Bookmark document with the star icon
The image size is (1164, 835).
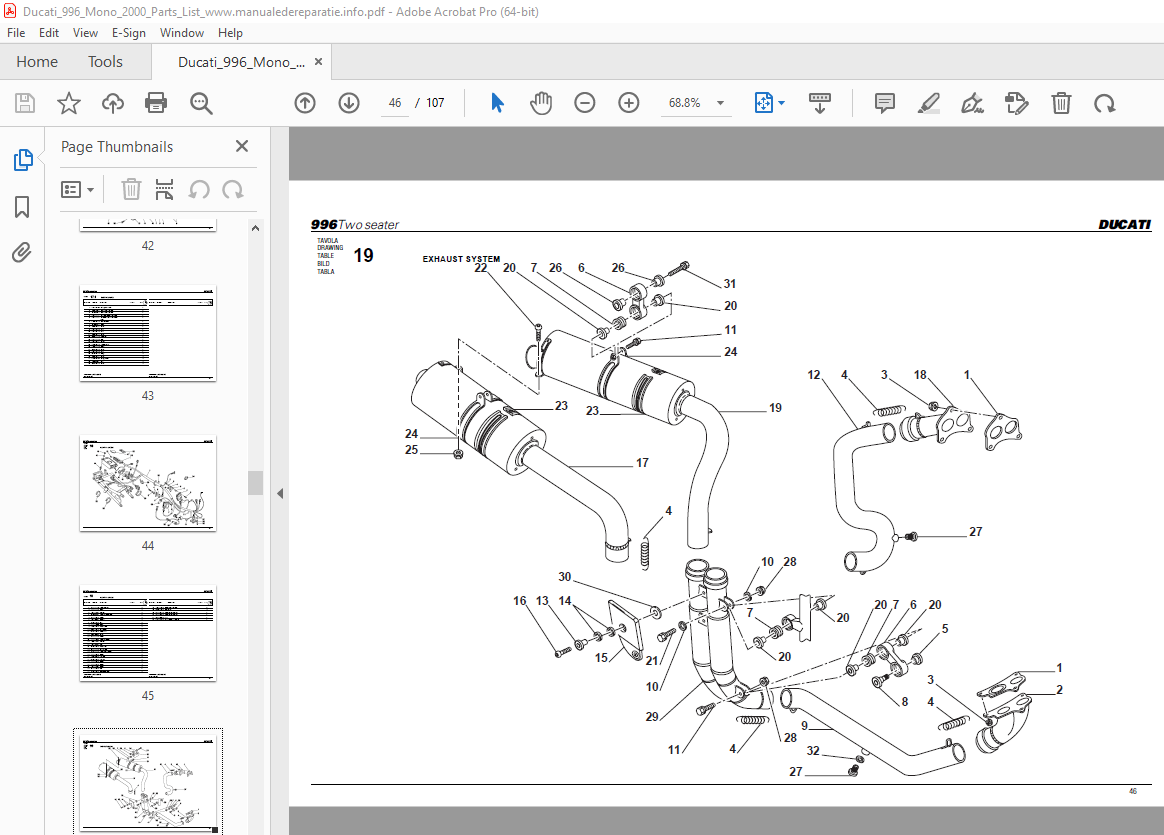(69, 103)
